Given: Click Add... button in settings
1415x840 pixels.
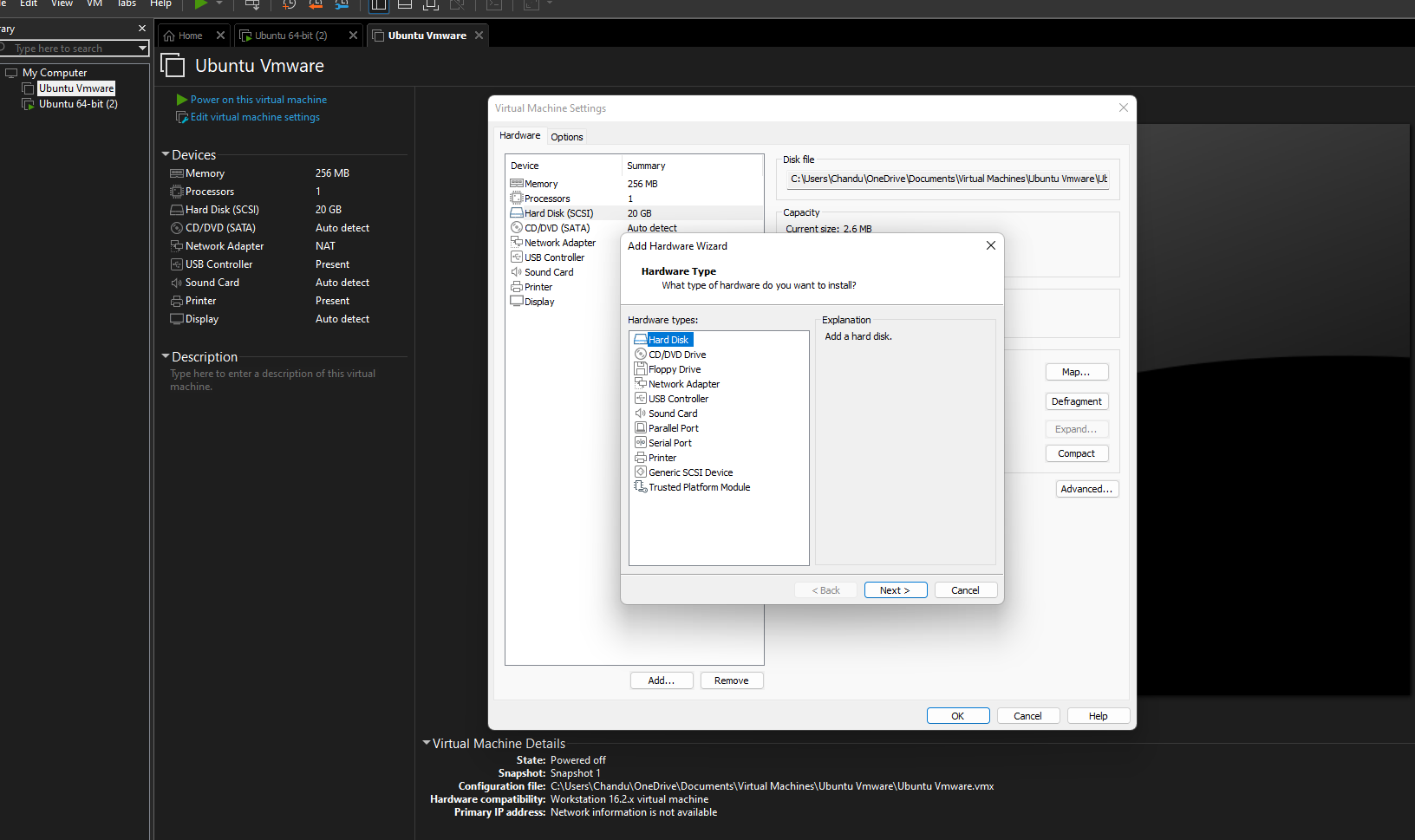Looking at the screenshot, I should coord(662,680).
